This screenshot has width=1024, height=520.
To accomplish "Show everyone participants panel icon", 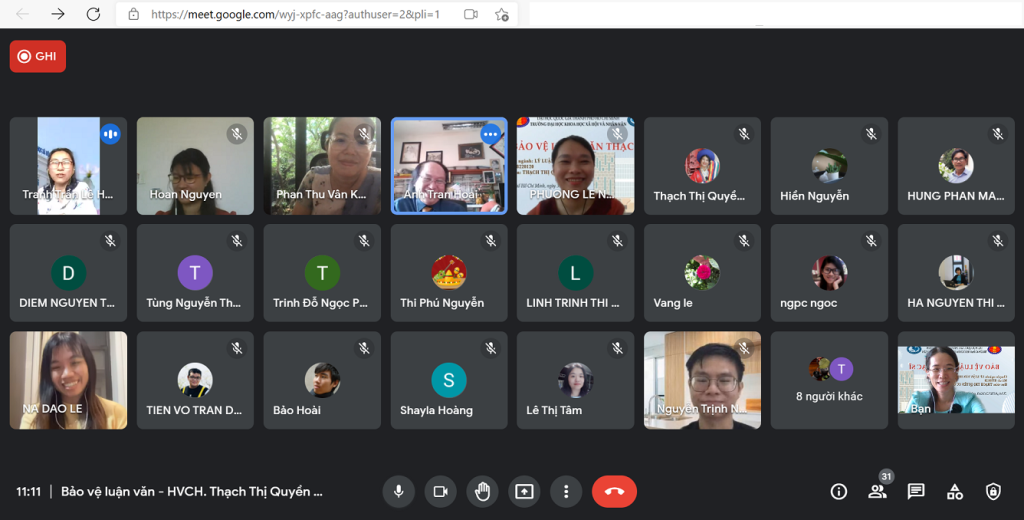I will click(x=877, y=492).
